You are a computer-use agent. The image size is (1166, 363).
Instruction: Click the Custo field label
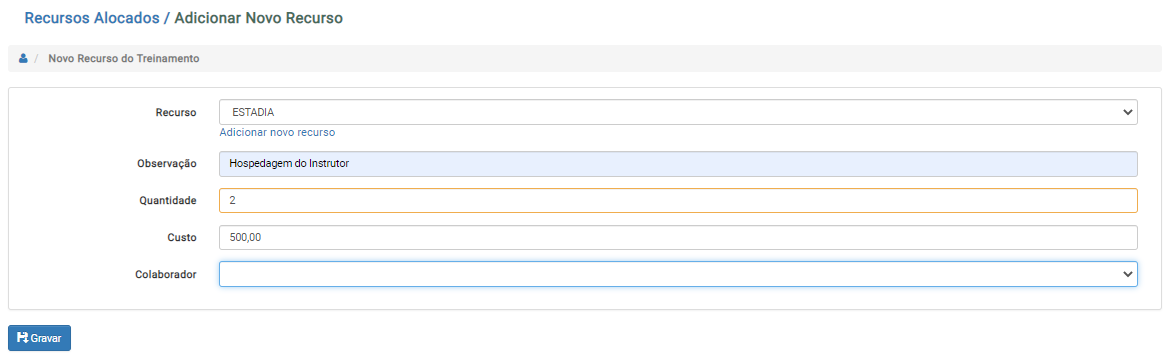coord(181,237)
